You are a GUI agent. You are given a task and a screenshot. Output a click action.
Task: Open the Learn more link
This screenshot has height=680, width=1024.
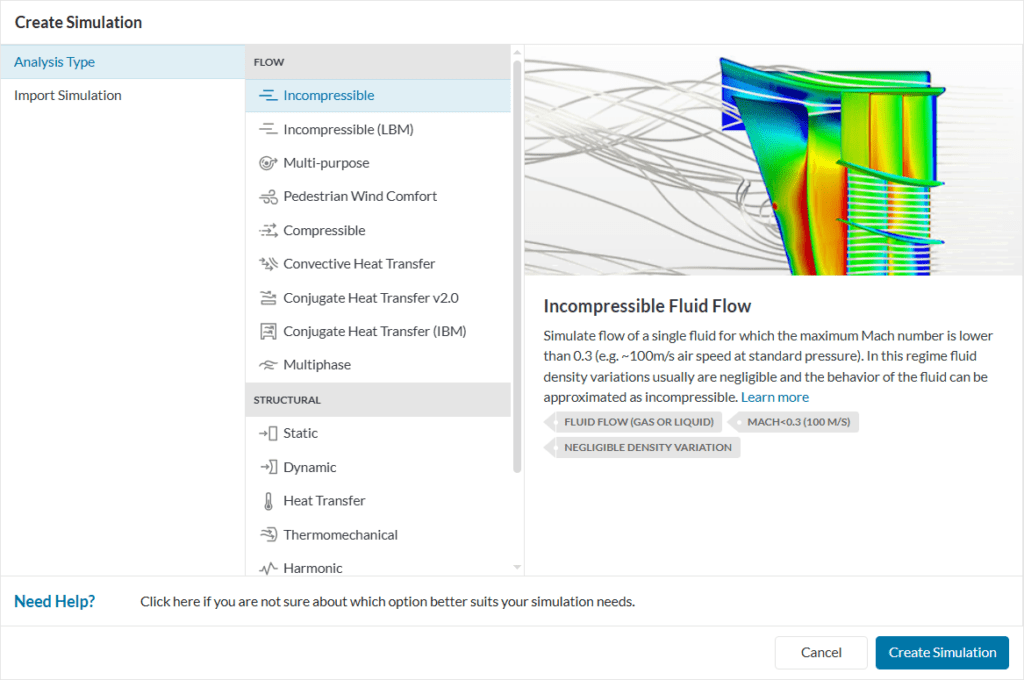coord(774,397)
